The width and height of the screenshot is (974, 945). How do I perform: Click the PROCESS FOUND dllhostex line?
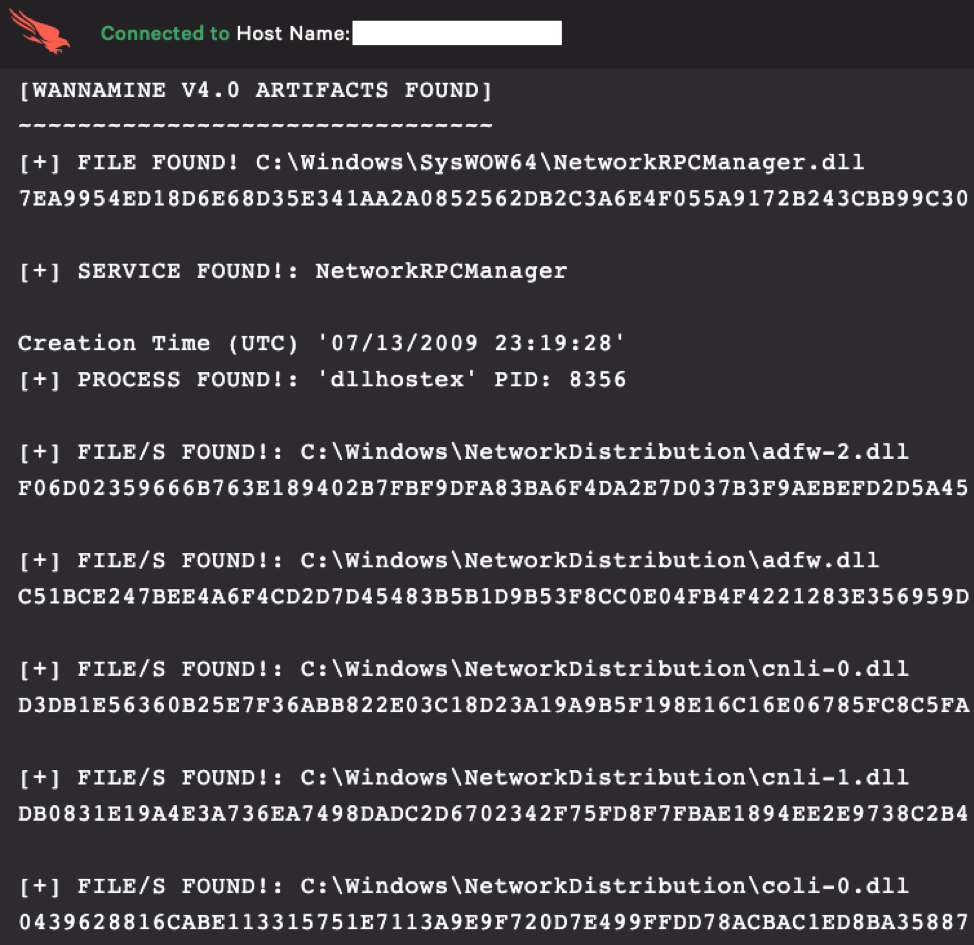(322, 380)
